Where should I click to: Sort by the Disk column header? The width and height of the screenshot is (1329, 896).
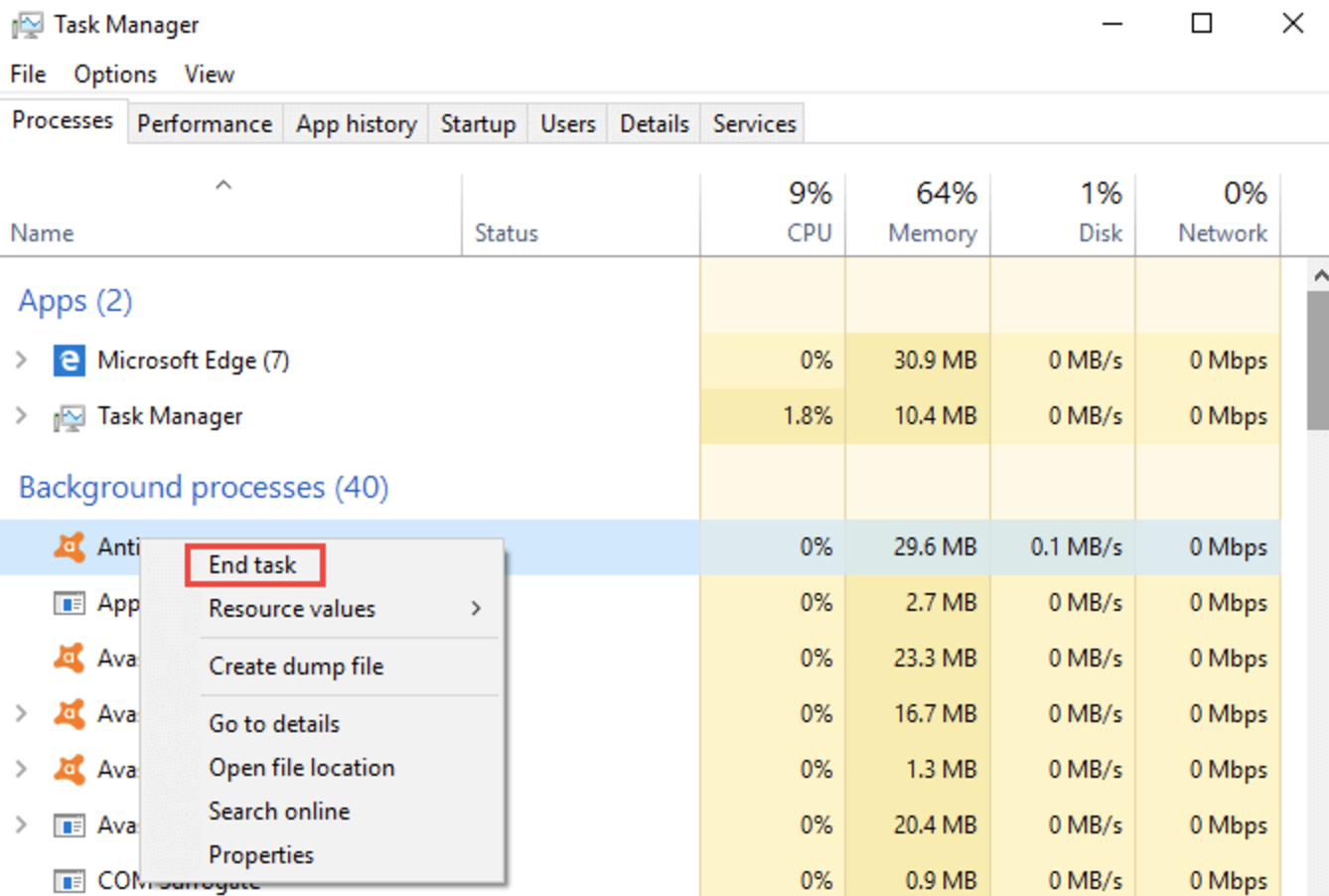click(1101, 233)
